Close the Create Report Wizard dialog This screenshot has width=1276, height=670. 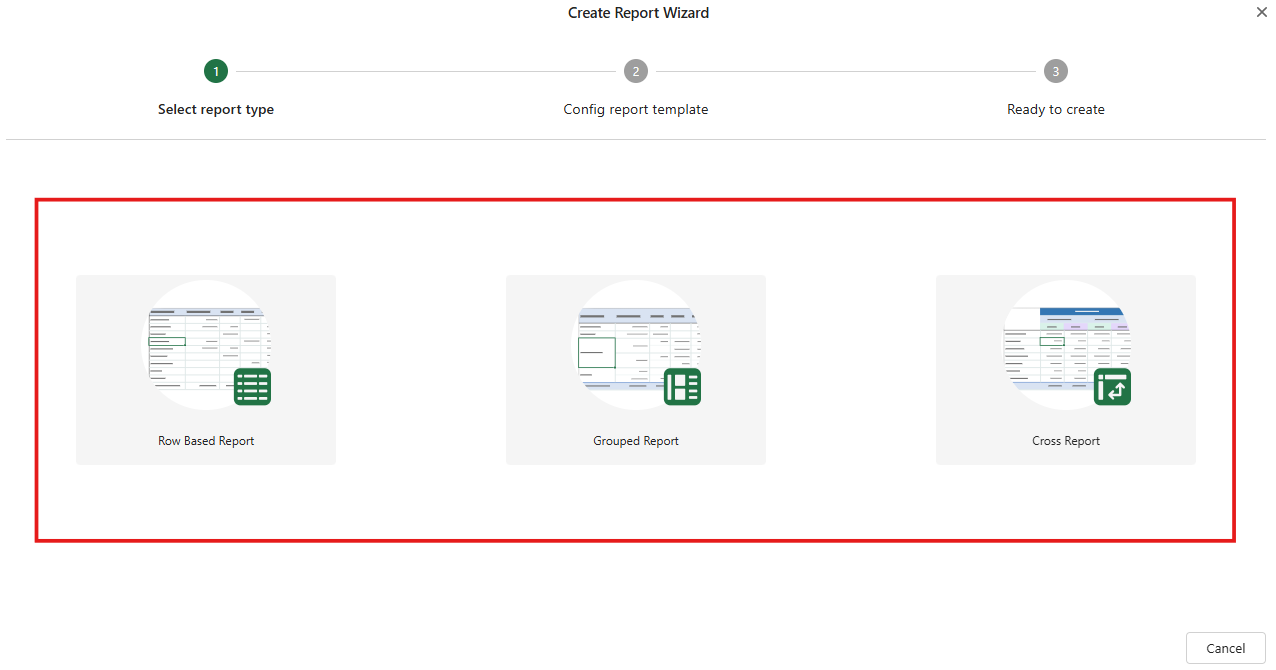pos(1261,12)
